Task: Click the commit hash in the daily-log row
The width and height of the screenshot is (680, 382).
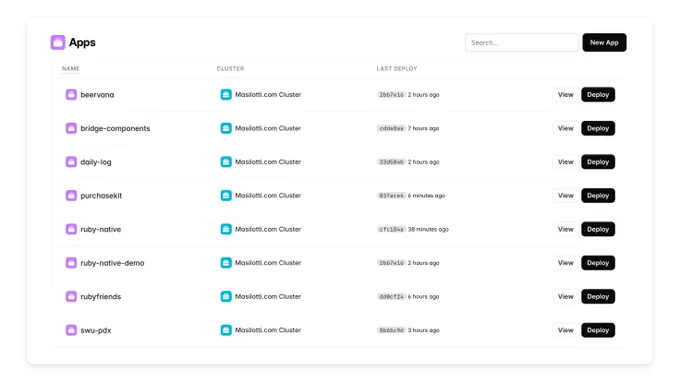Action: (391, 162)
